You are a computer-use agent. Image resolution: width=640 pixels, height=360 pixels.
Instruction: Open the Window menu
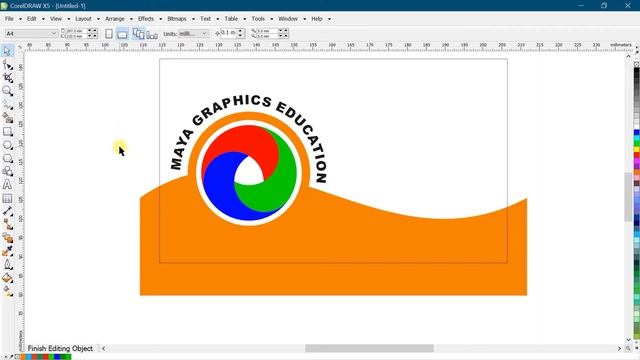[x=288, y=19]
